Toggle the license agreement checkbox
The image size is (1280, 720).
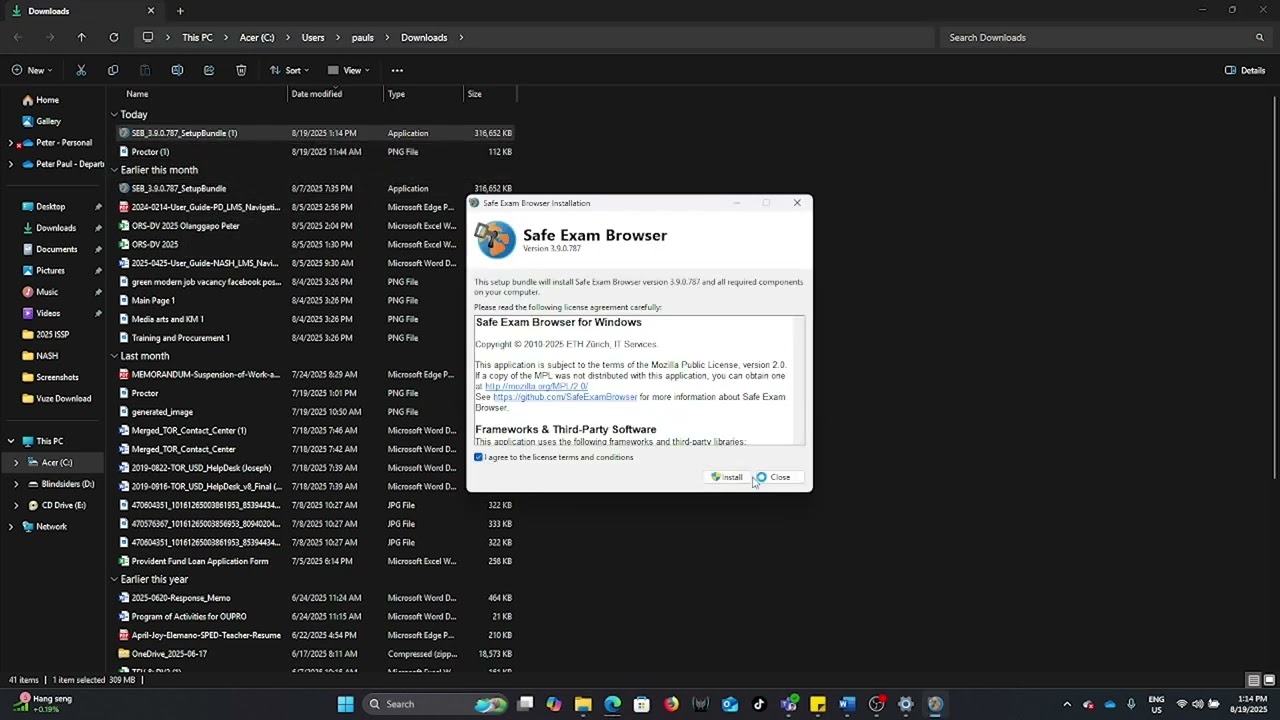pyautogui.click(x=479, y=457)
